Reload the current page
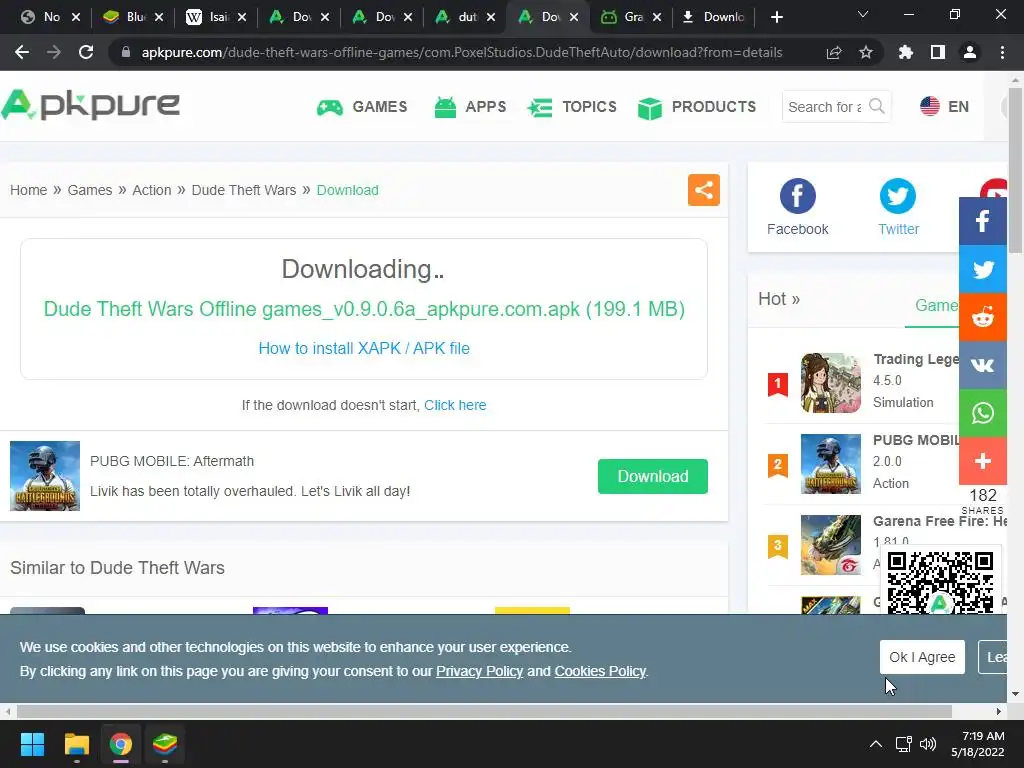Screen dimensions: 1024x768 click(x=86, y=52)
